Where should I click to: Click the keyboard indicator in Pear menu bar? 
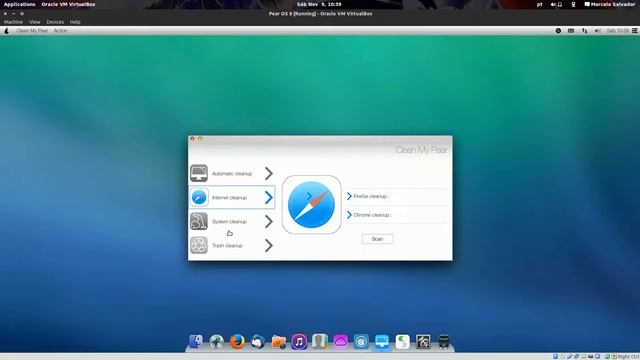coord(571,31)
